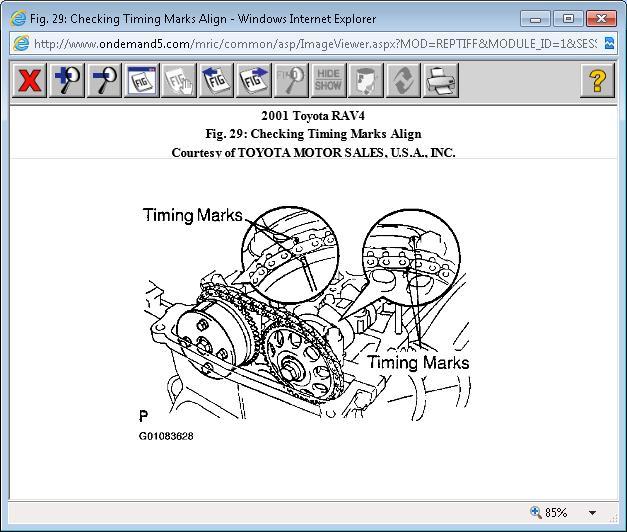627x532 pixels.
Task: Maximize the Internet Explorer window
Action: tap(568, 19)
